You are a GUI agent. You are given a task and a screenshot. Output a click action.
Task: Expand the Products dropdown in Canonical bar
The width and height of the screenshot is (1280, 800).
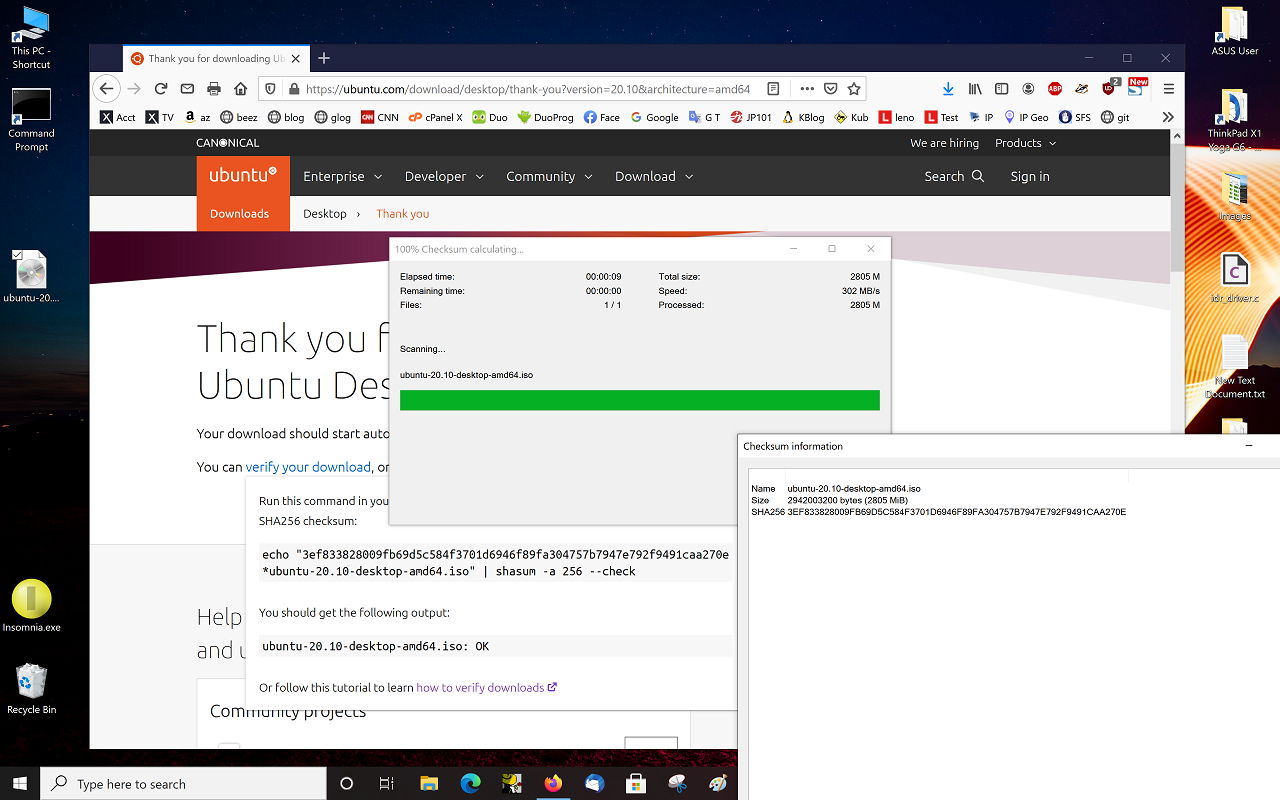(x=1026, y=143)
